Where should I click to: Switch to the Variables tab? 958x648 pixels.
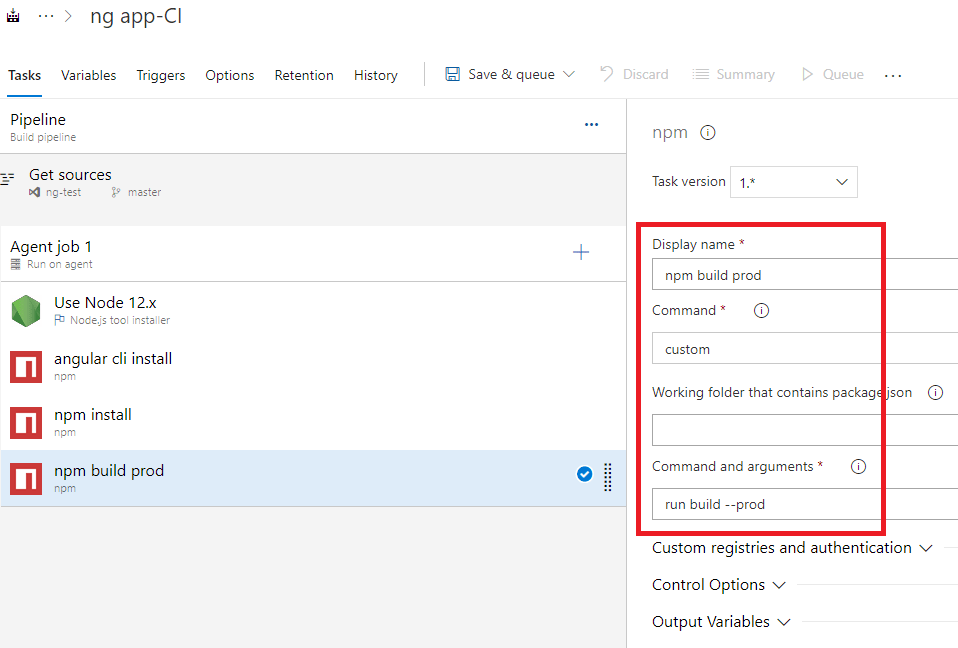[x=88, y=75]
